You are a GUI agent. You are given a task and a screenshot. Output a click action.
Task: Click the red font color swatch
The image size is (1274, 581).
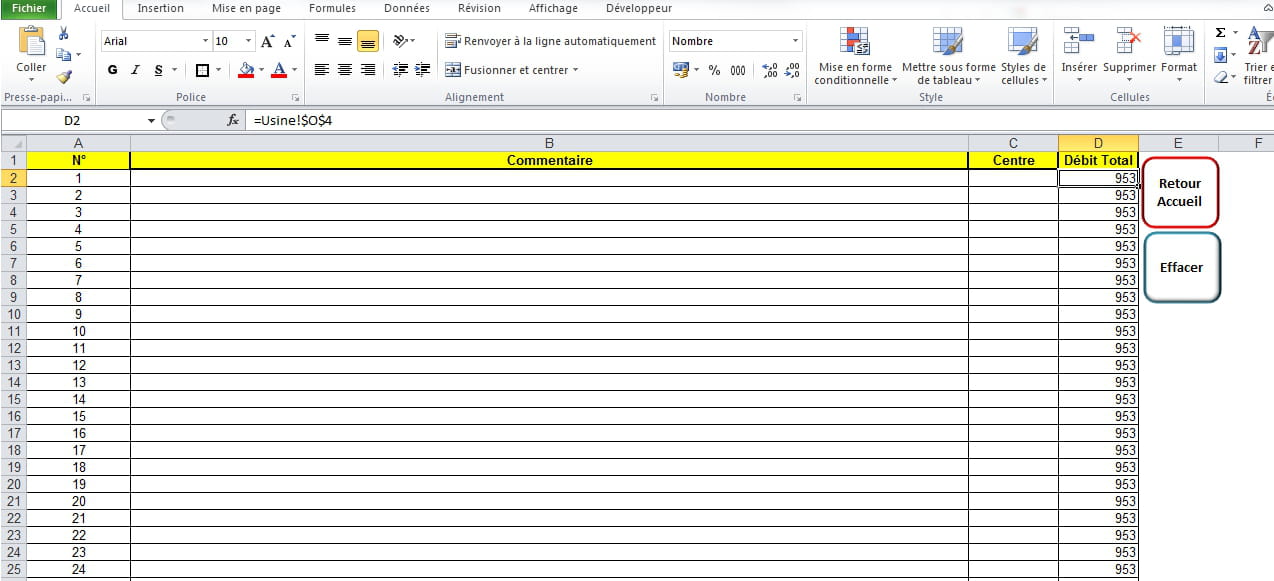coord(278,70)
